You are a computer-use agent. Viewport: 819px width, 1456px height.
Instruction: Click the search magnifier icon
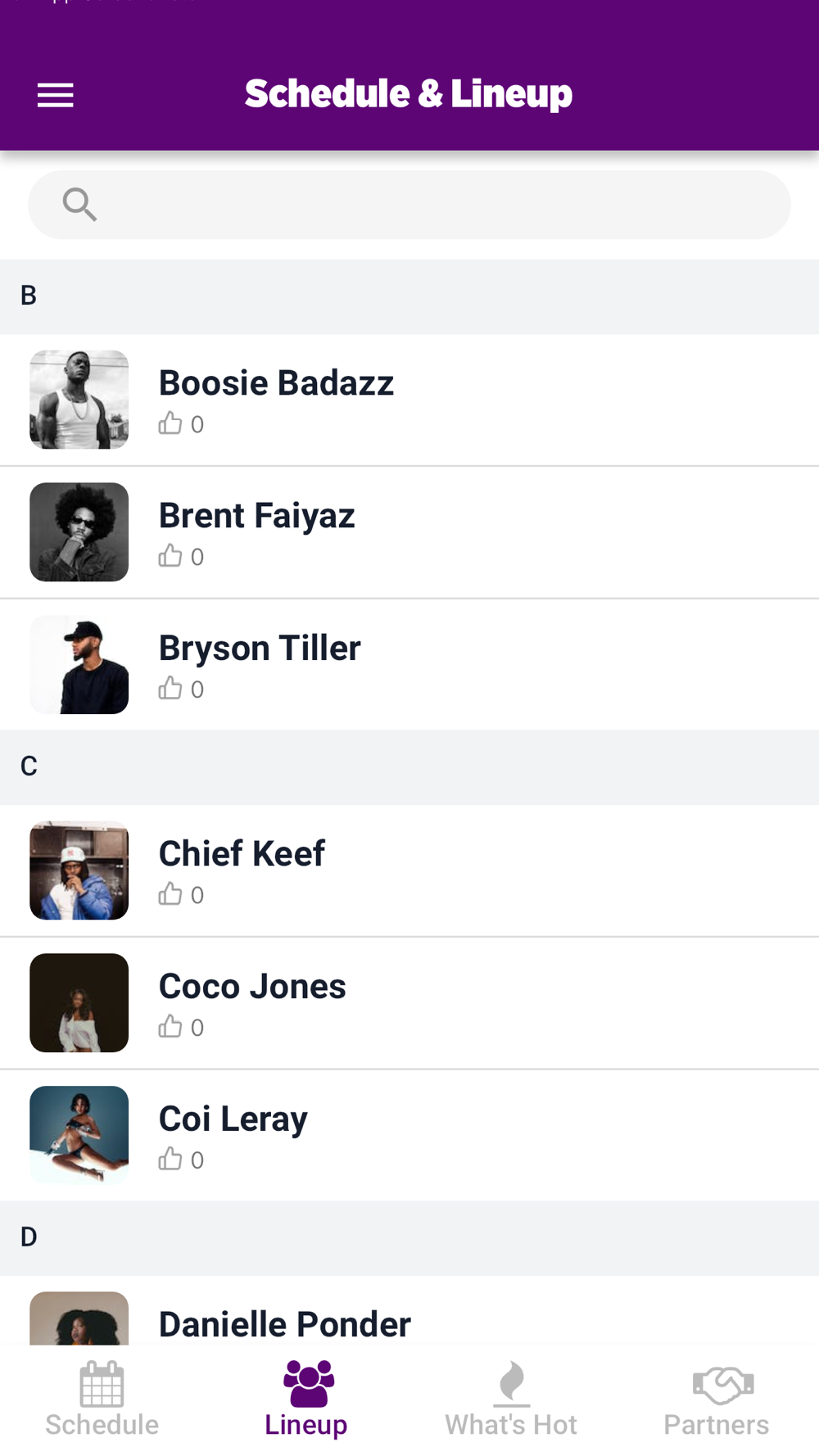point(79,205)
